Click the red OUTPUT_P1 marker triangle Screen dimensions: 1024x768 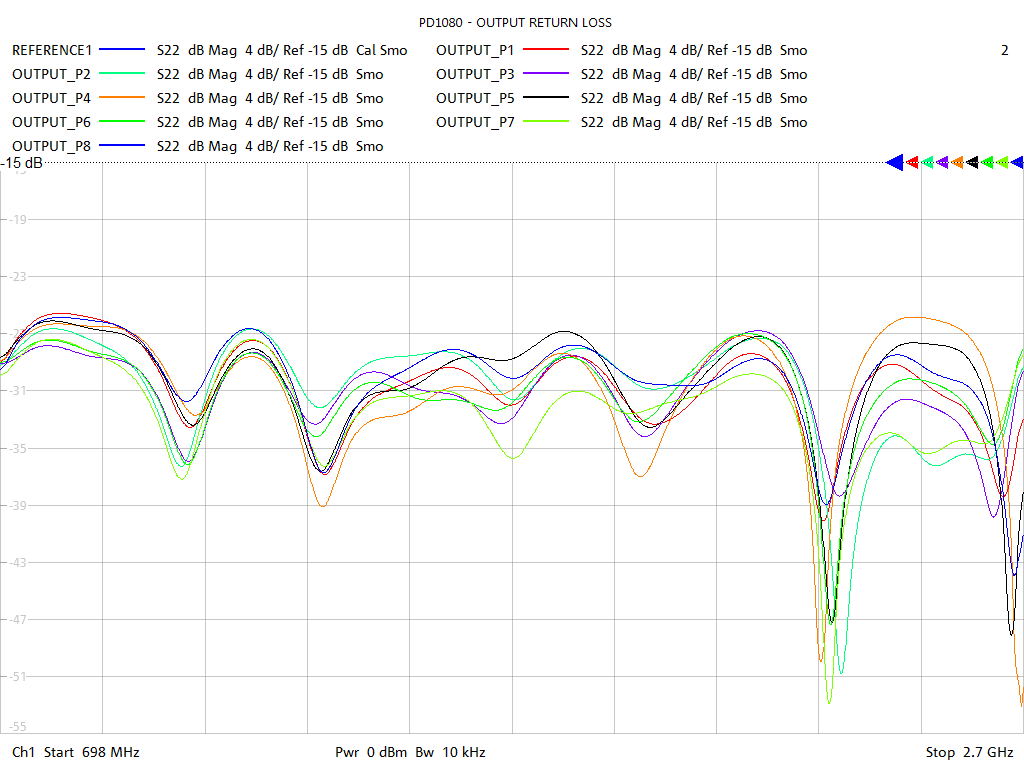912,161
